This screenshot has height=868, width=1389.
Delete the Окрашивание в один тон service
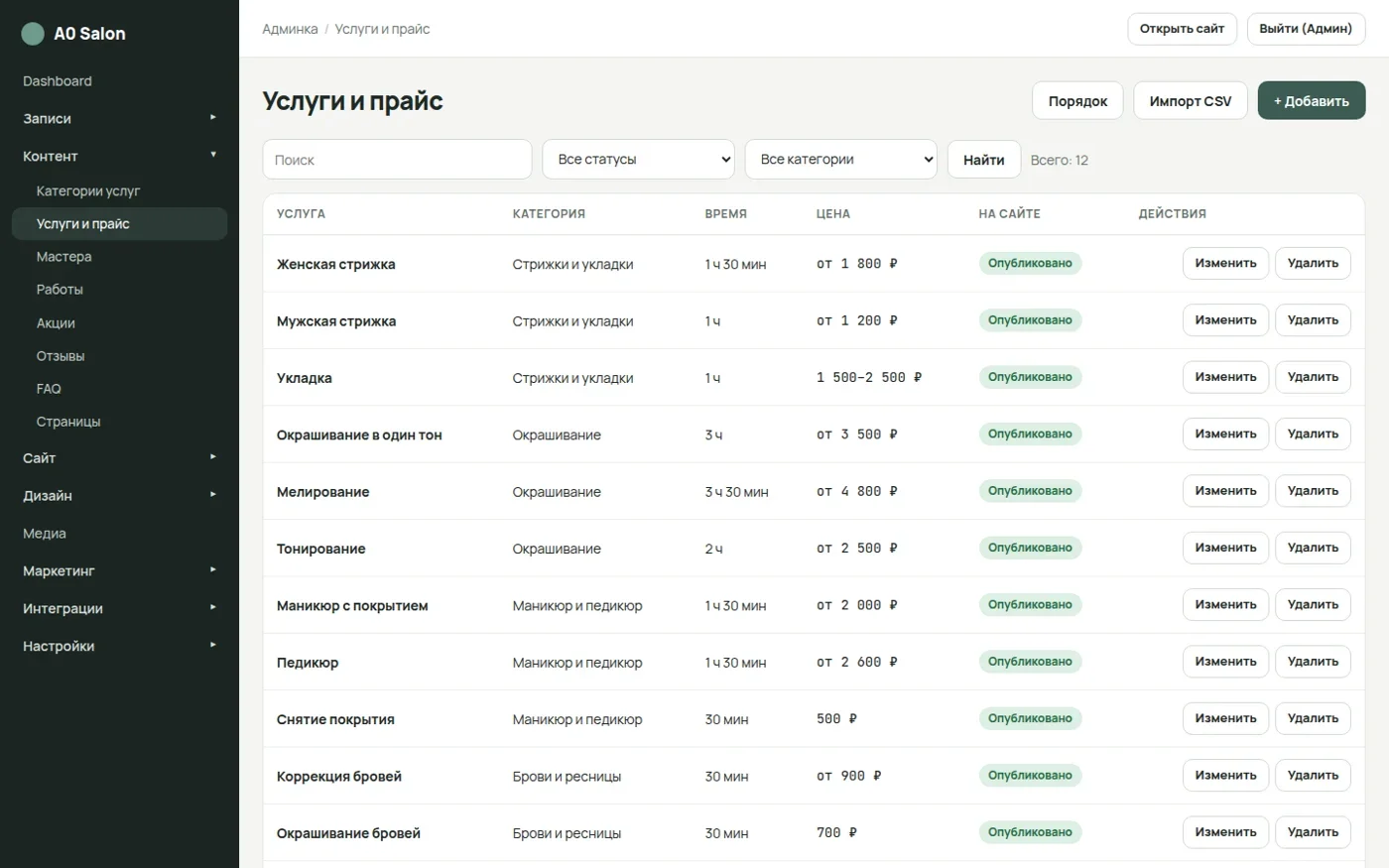click(1313, 434)
